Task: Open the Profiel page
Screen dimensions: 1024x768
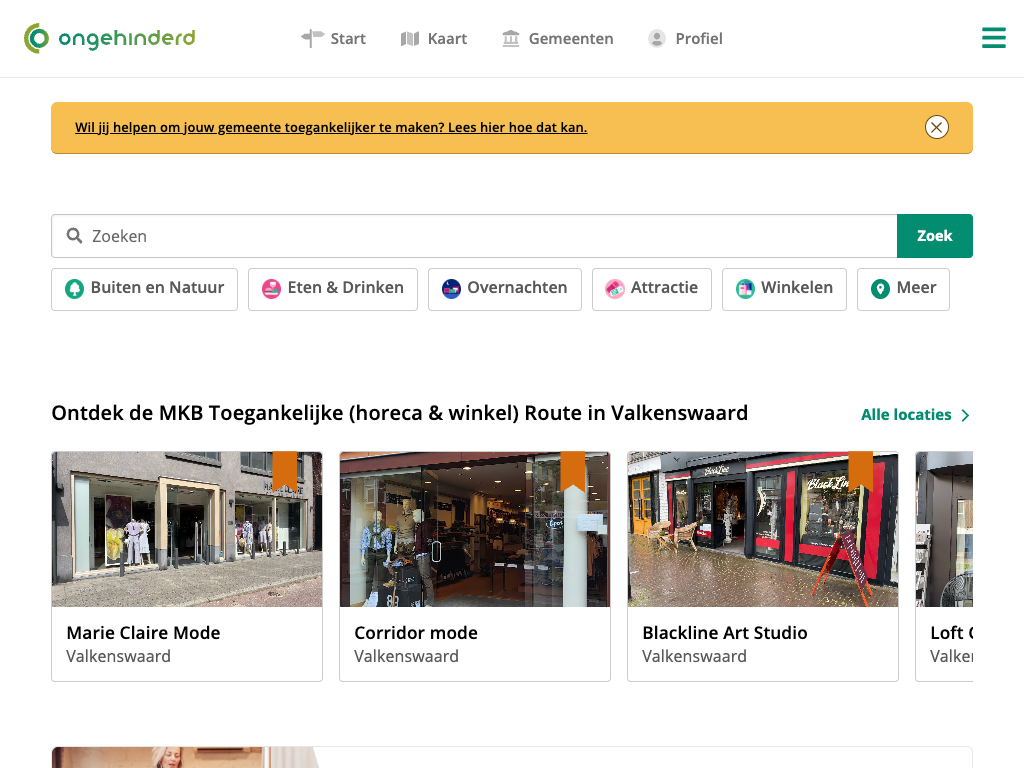Action: [685, 39]
